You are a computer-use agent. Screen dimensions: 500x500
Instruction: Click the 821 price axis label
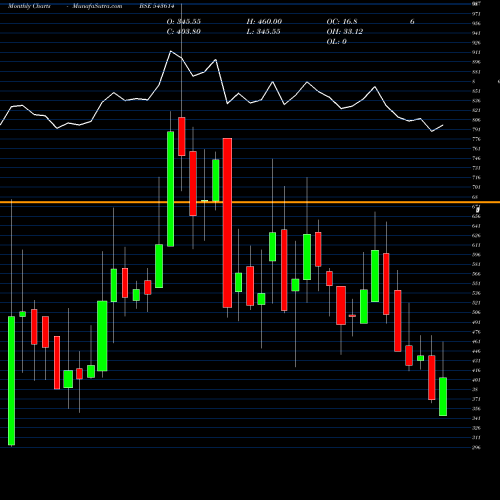(476, 110)
